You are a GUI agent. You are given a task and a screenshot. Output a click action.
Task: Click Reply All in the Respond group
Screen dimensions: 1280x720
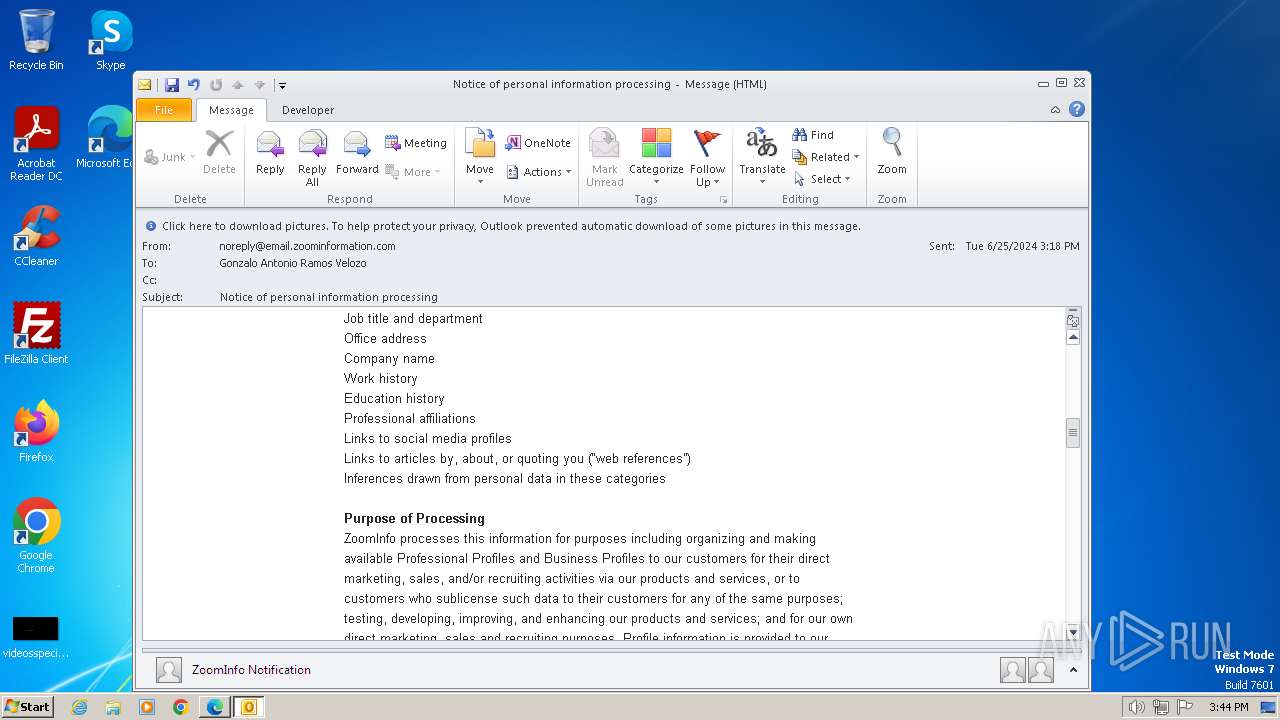click(312, 158)
